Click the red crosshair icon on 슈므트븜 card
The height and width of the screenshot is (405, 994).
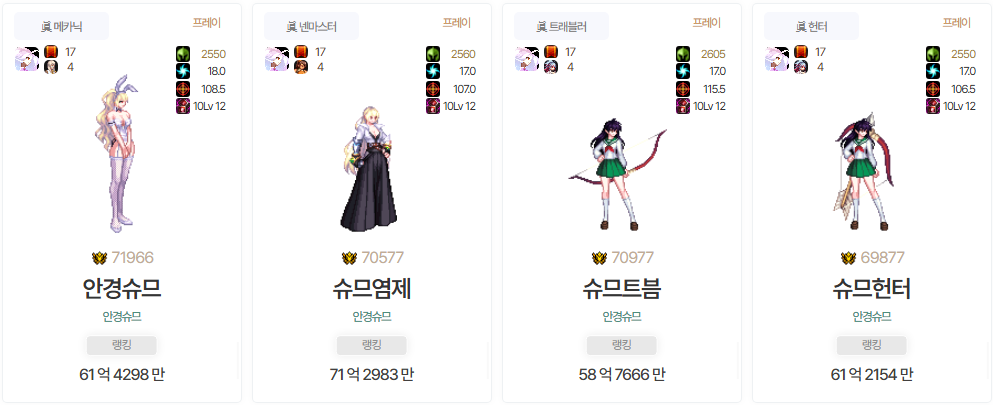click(683, 89)
